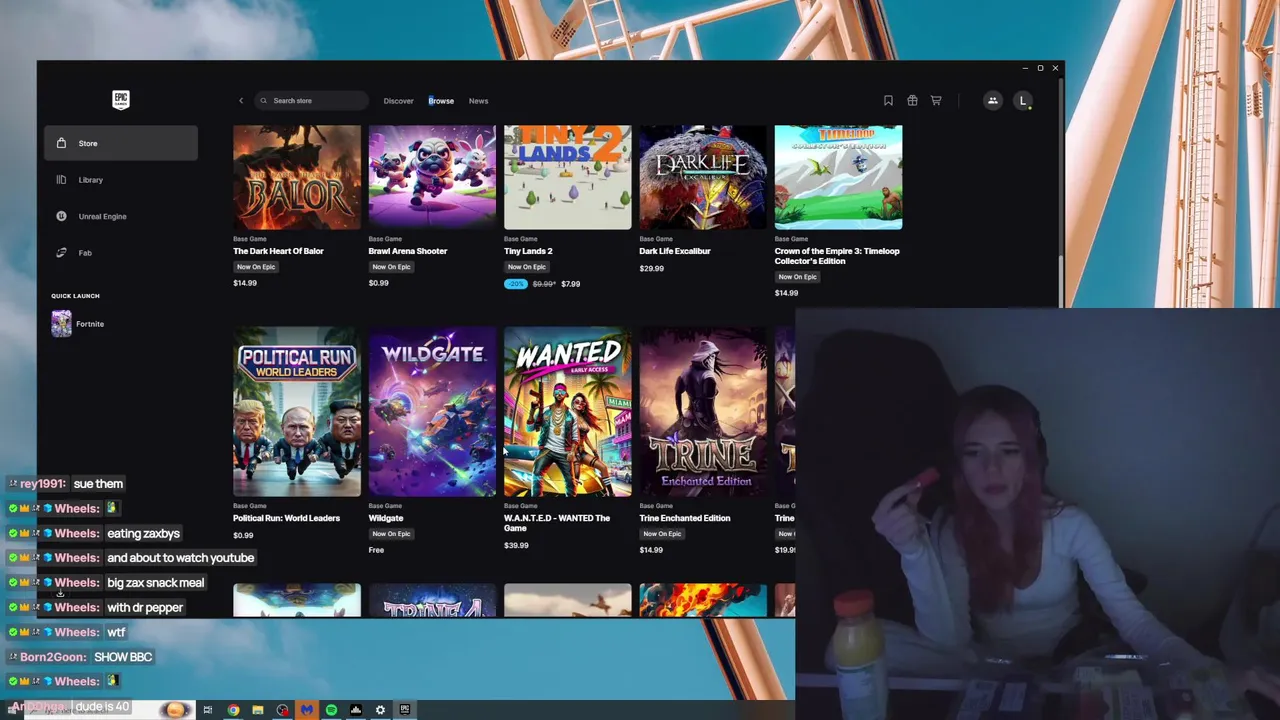
Task: Open The Dark Heart Of Balor cover art
Action: (297, 177)
